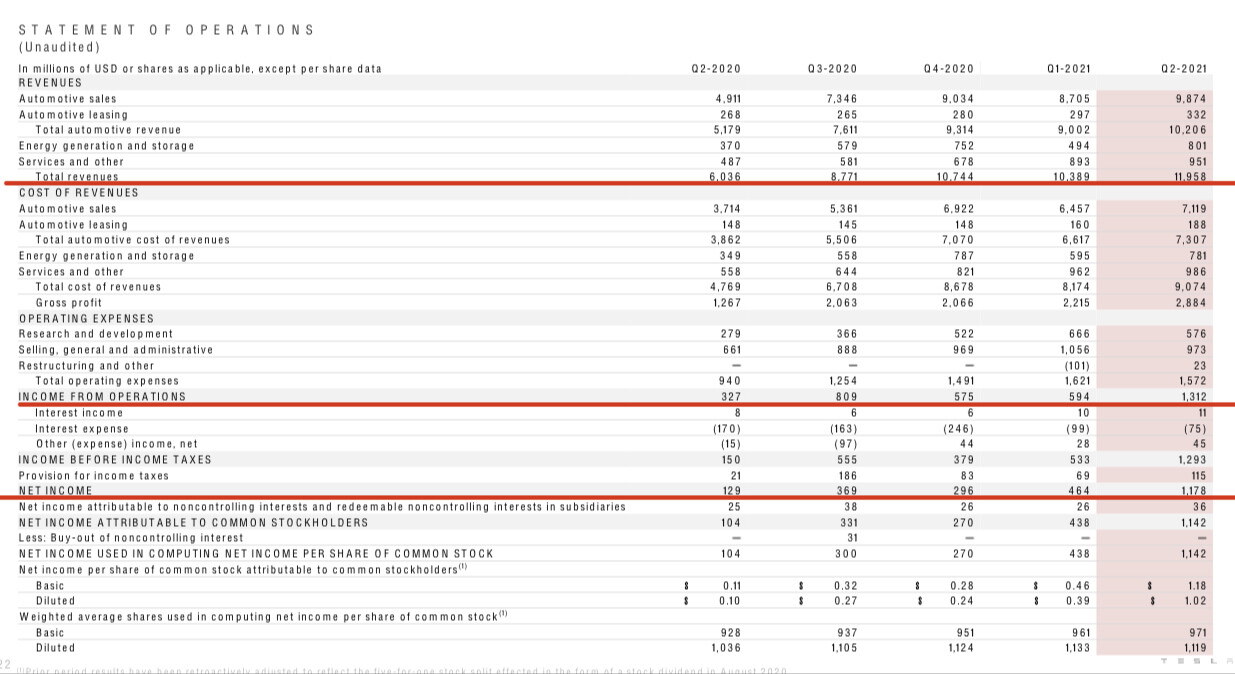The width and height of the screenshot is (1235, 674).
Task: Select Q4-2020 interest expense (246)
Action: point(958,428)
